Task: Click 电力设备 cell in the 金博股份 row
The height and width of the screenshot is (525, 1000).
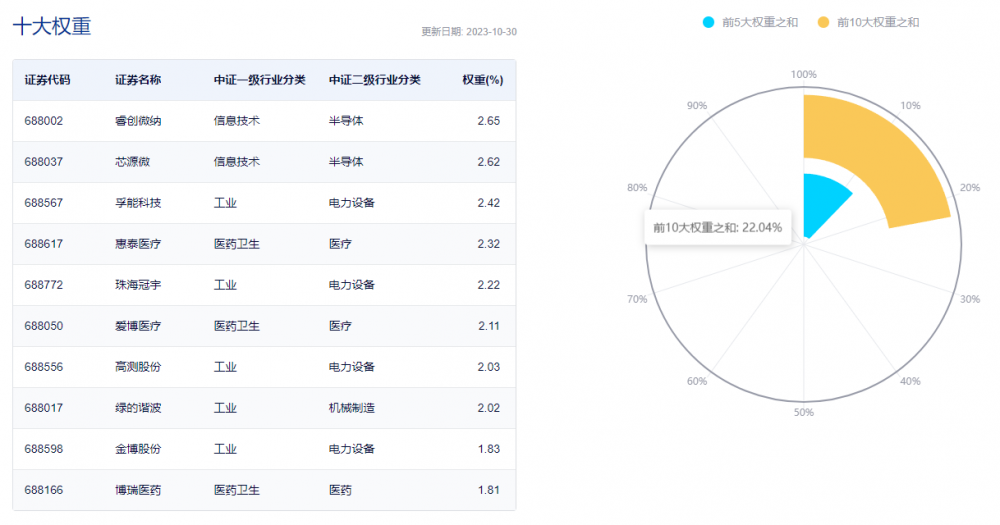Action: (351, 449)
